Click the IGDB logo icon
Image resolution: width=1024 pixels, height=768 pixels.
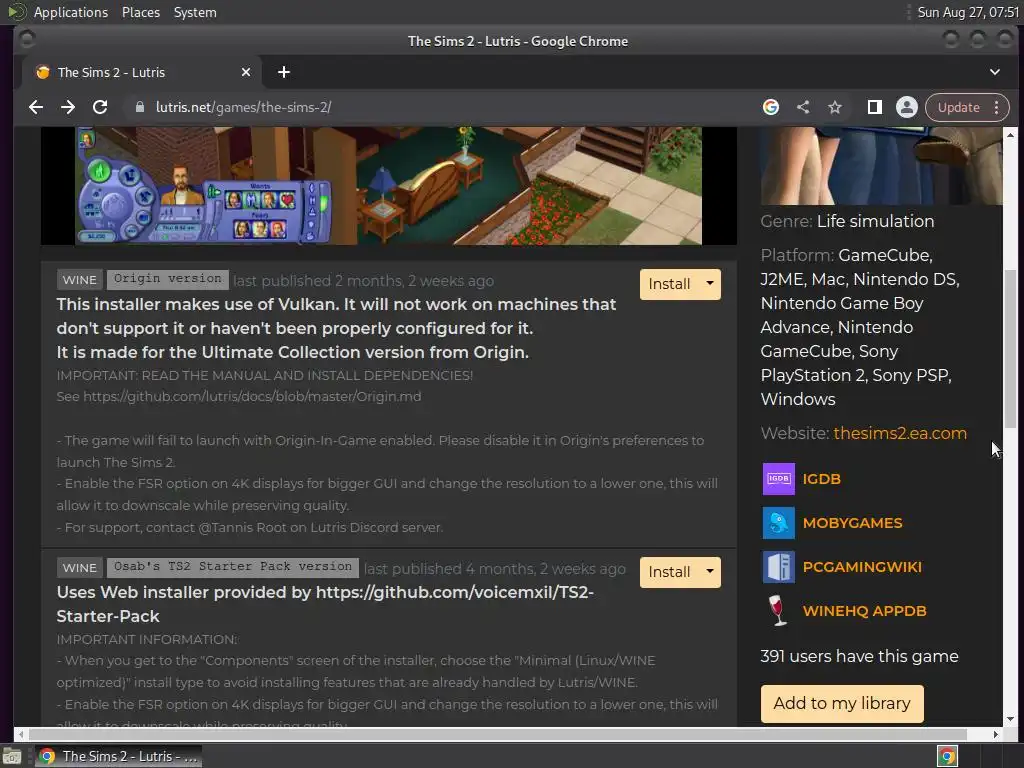pos(778,479)
